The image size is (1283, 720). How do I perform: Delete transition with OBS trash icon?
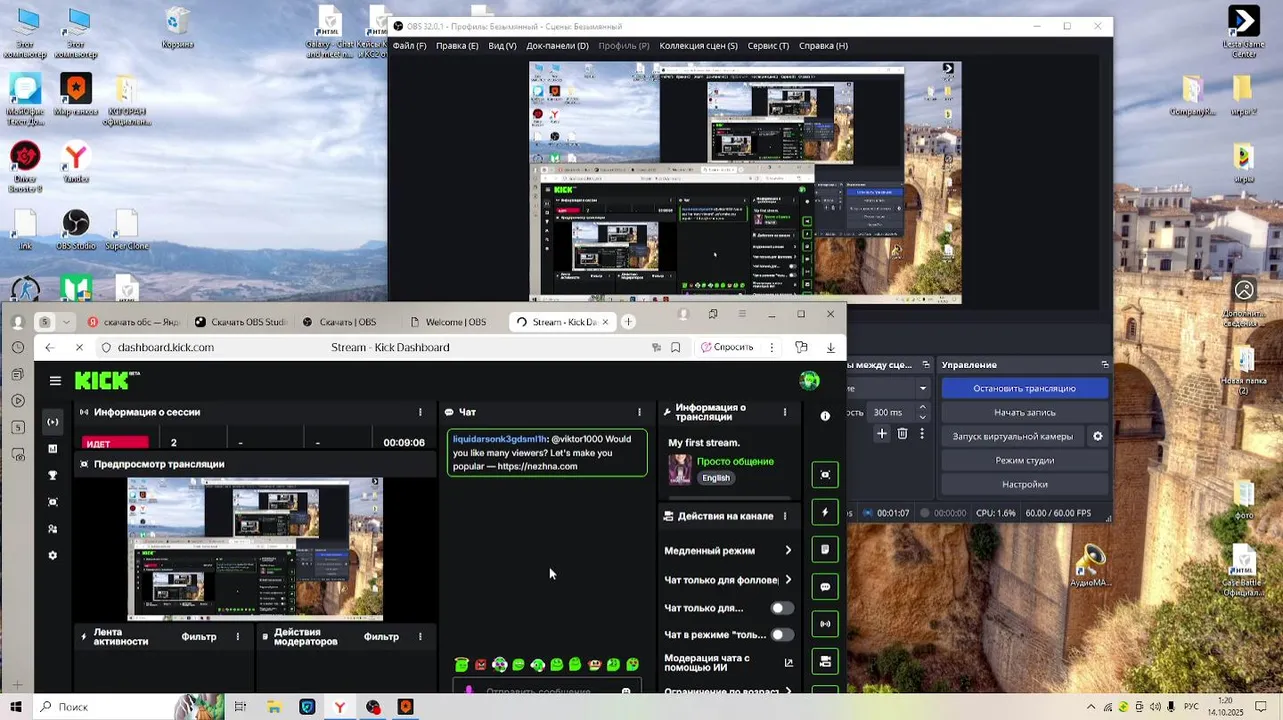point(902,434)
